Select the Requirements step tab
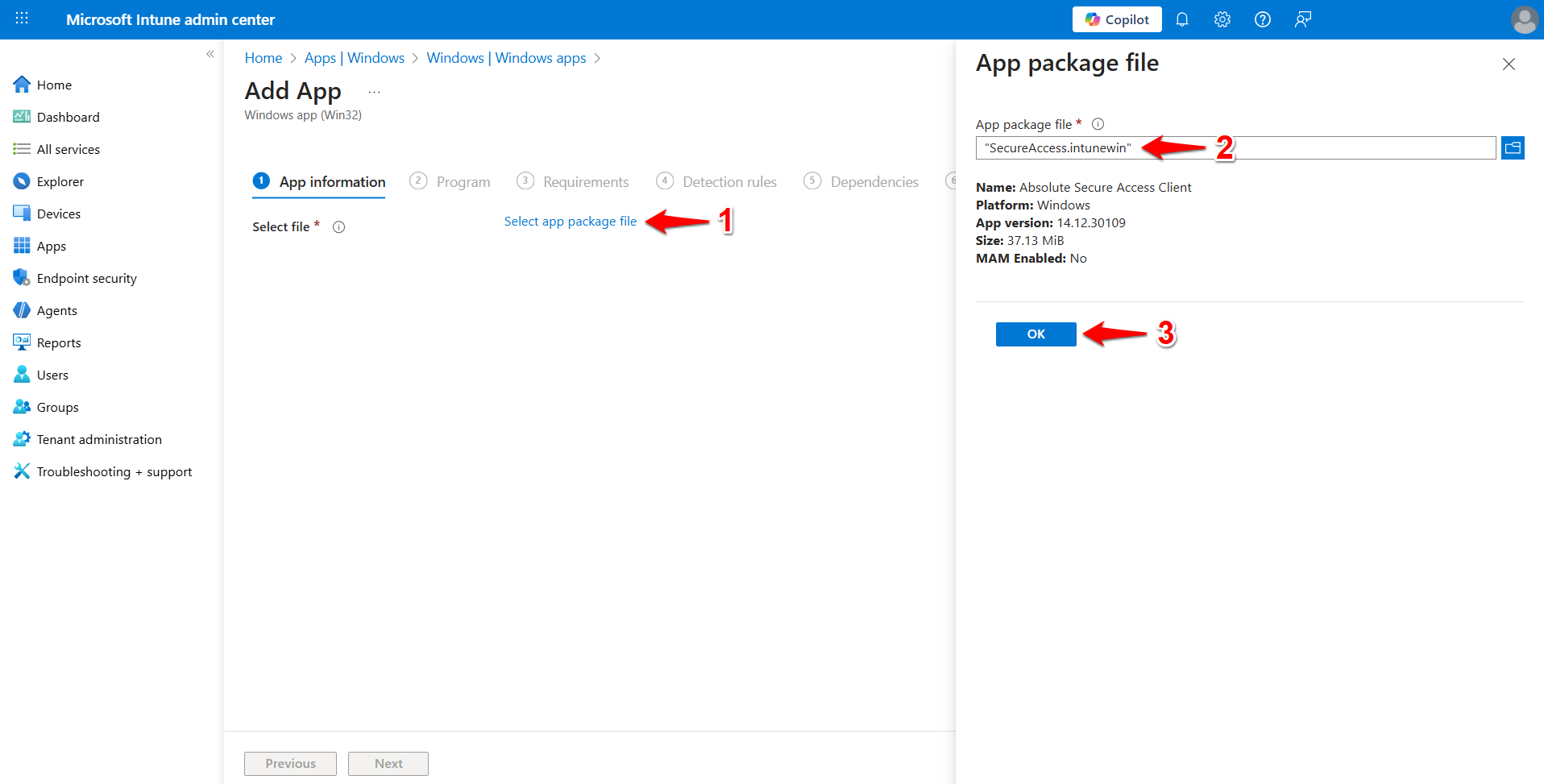This screenshot has width=1544, height=784. (572, 182)
